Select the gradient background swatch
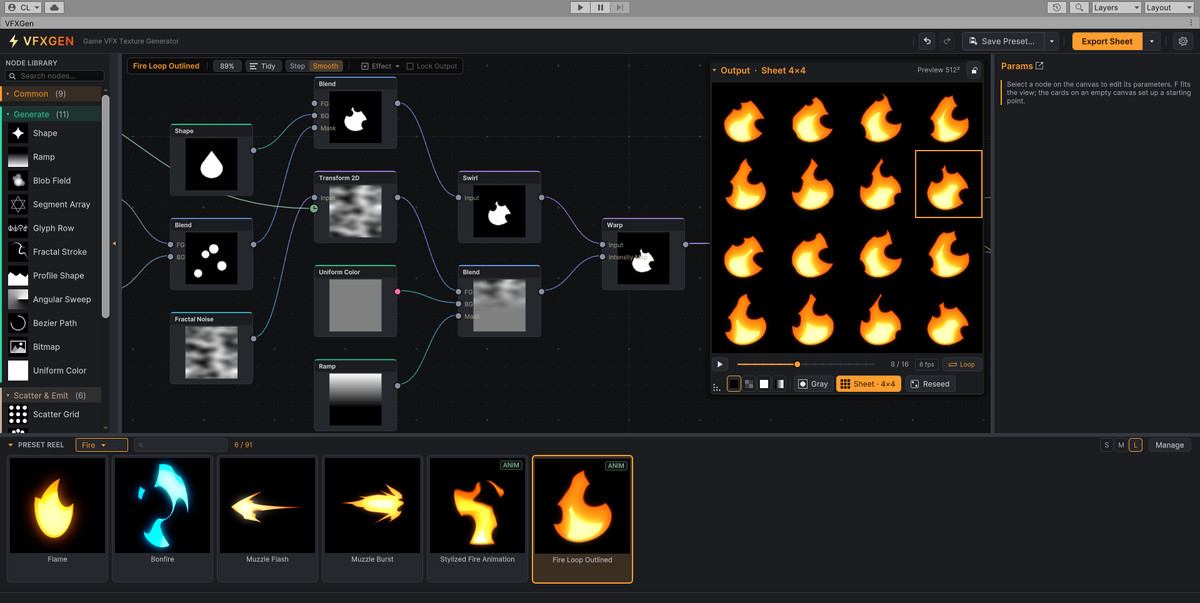Screen dimensions: 1200x603 779,384
